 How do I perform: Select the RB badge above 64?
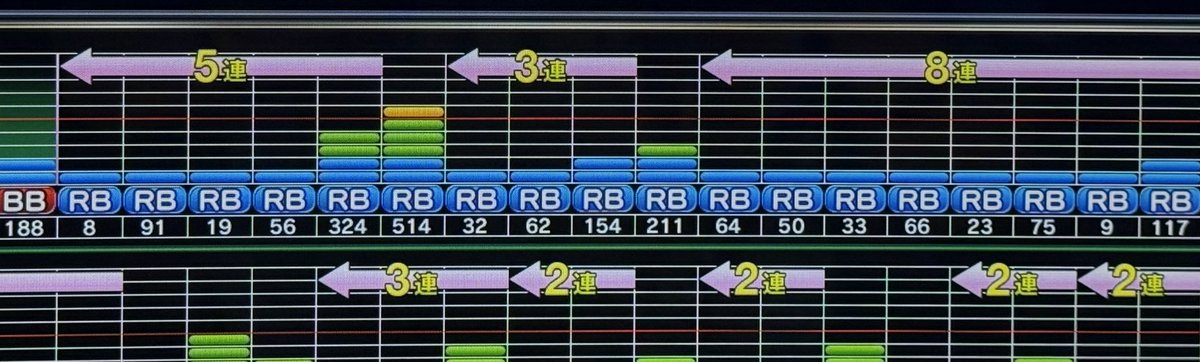(730, 201)
